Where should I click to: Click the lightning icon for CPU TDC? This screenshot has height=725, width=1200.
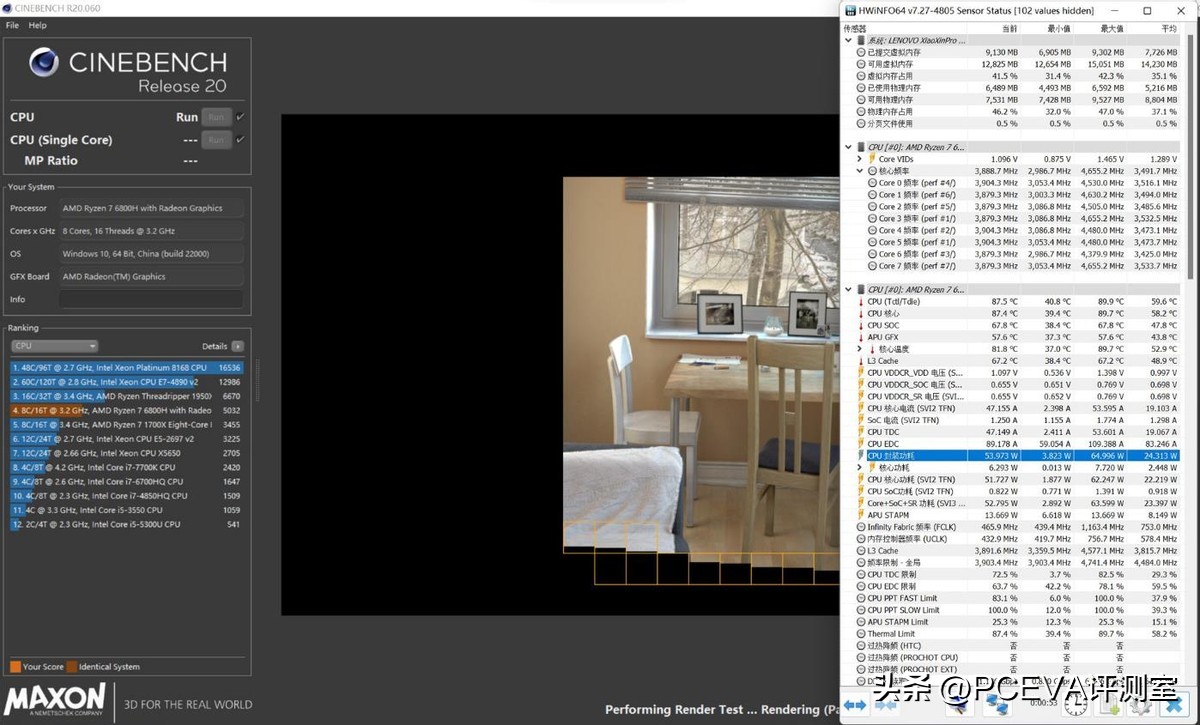861,432
